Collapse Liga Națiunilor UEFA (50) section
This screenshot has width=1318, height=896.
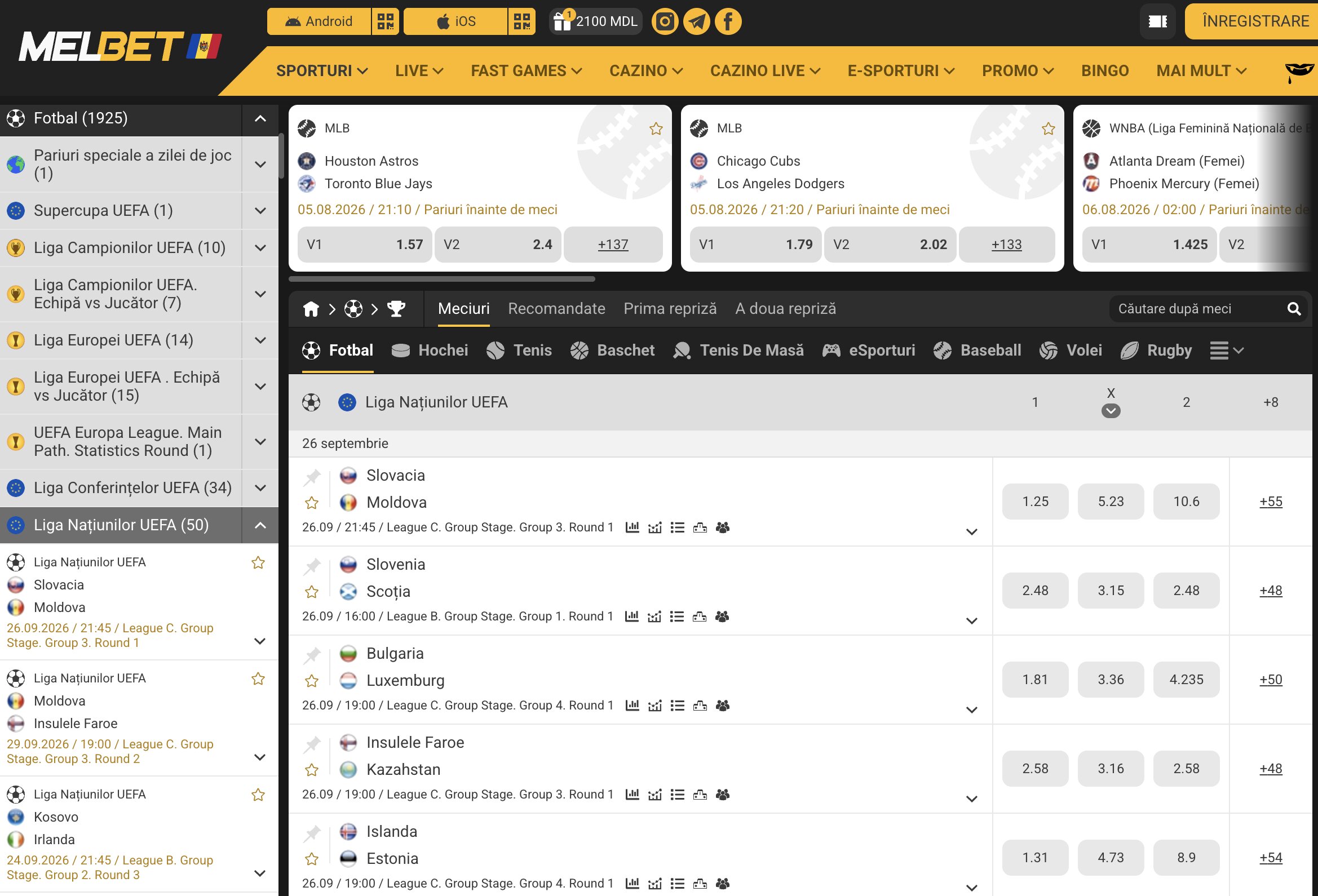tap(260, 525)
